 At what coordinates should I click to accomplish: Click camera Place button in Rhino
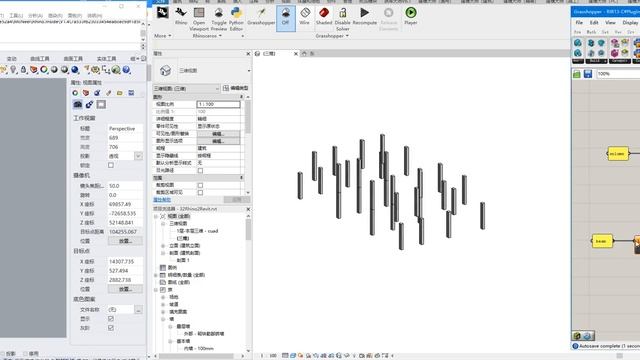click(125, 241)
